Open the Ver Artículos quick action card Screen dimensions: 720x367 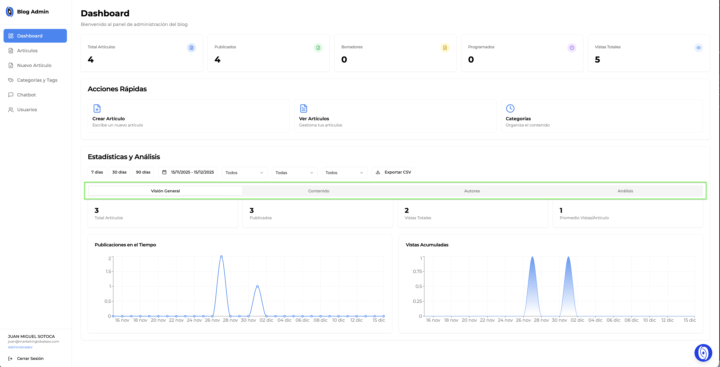(x=395, y=116)
